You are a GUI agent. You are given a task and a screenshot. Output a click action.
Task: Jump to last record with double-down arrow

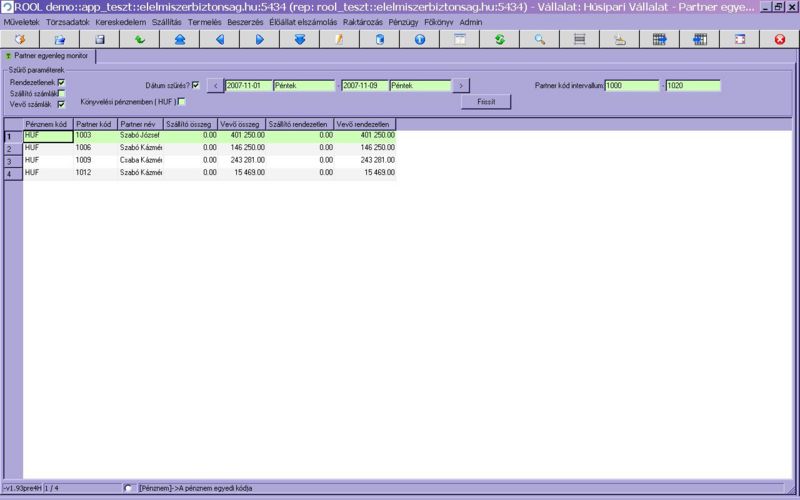299,39
